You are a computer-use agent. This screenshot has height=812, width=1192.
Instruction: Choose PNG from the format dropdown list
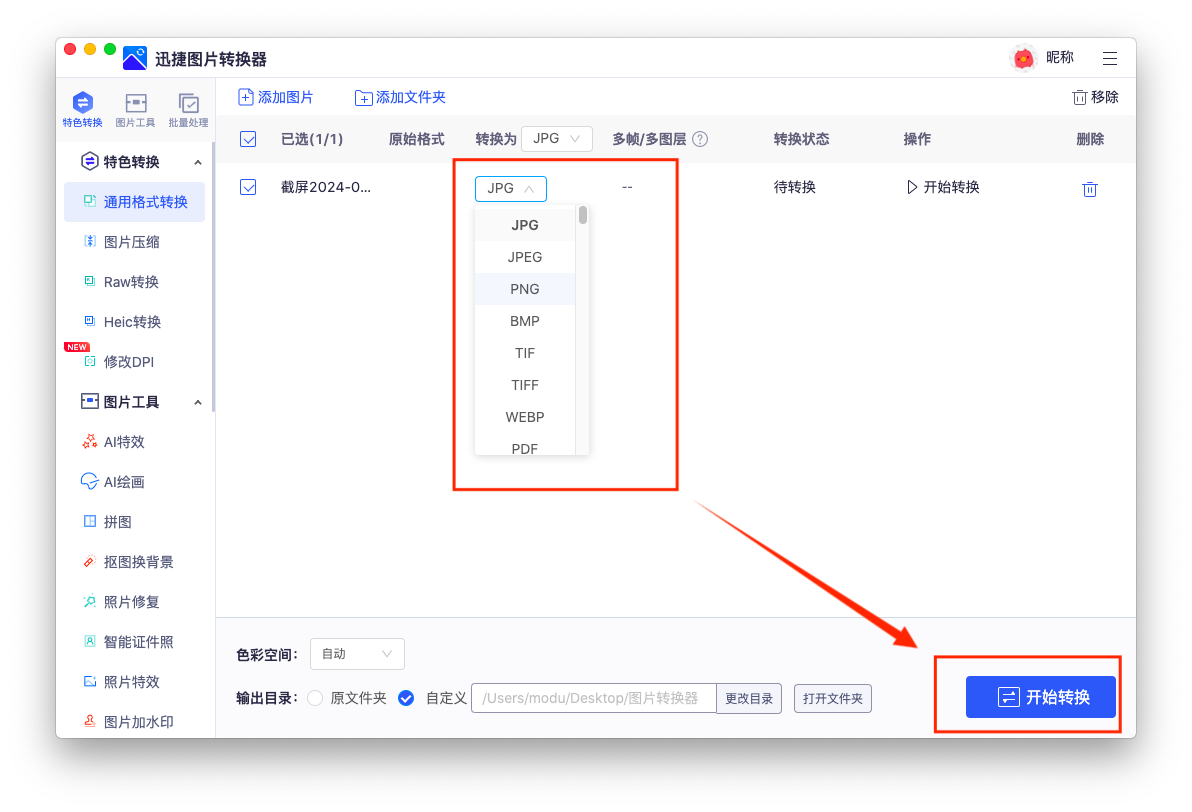524,288
